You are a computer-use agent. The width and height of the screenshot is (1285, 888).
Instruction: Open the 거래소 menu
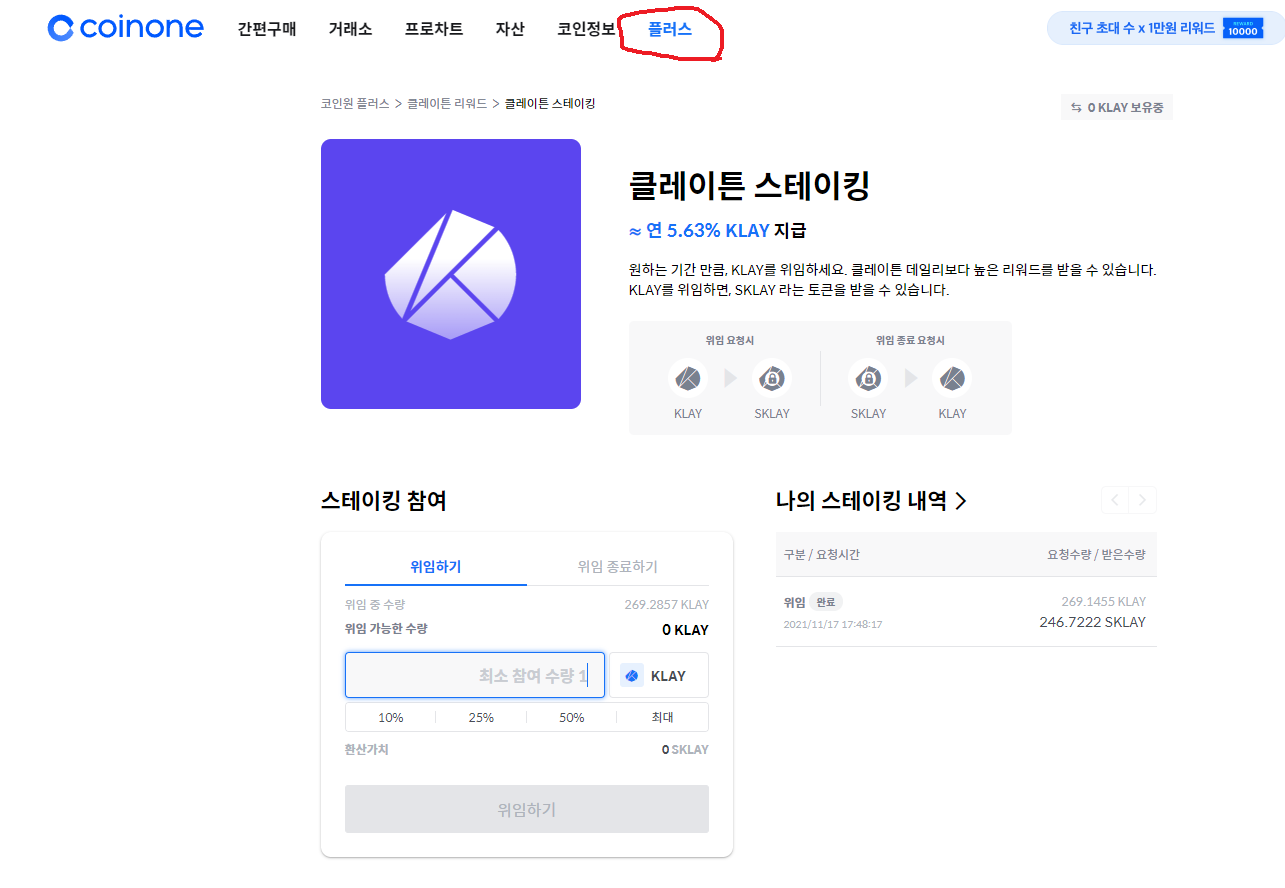[350, 29]
